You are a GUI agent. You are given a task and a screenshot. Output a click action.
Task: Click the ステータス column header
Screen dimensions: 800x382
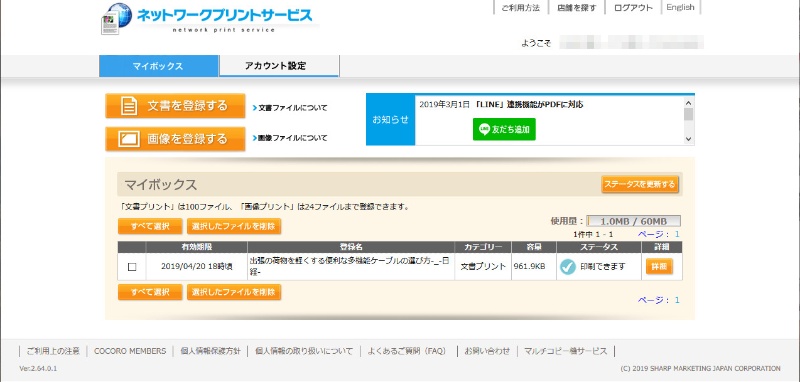599,247
